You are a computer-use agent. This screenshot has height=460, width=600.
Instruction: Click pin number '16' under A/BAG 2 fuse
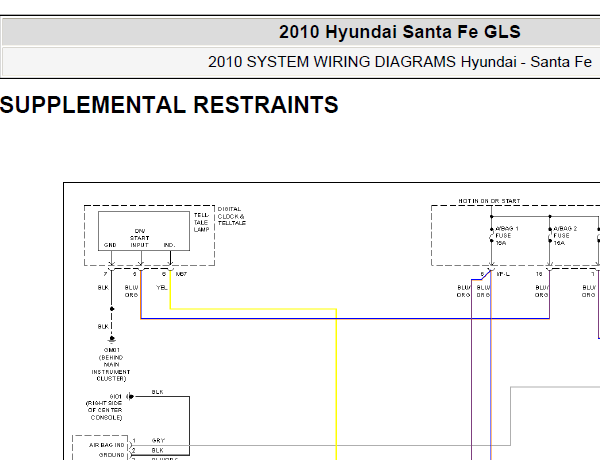click(x=539, y=274)
